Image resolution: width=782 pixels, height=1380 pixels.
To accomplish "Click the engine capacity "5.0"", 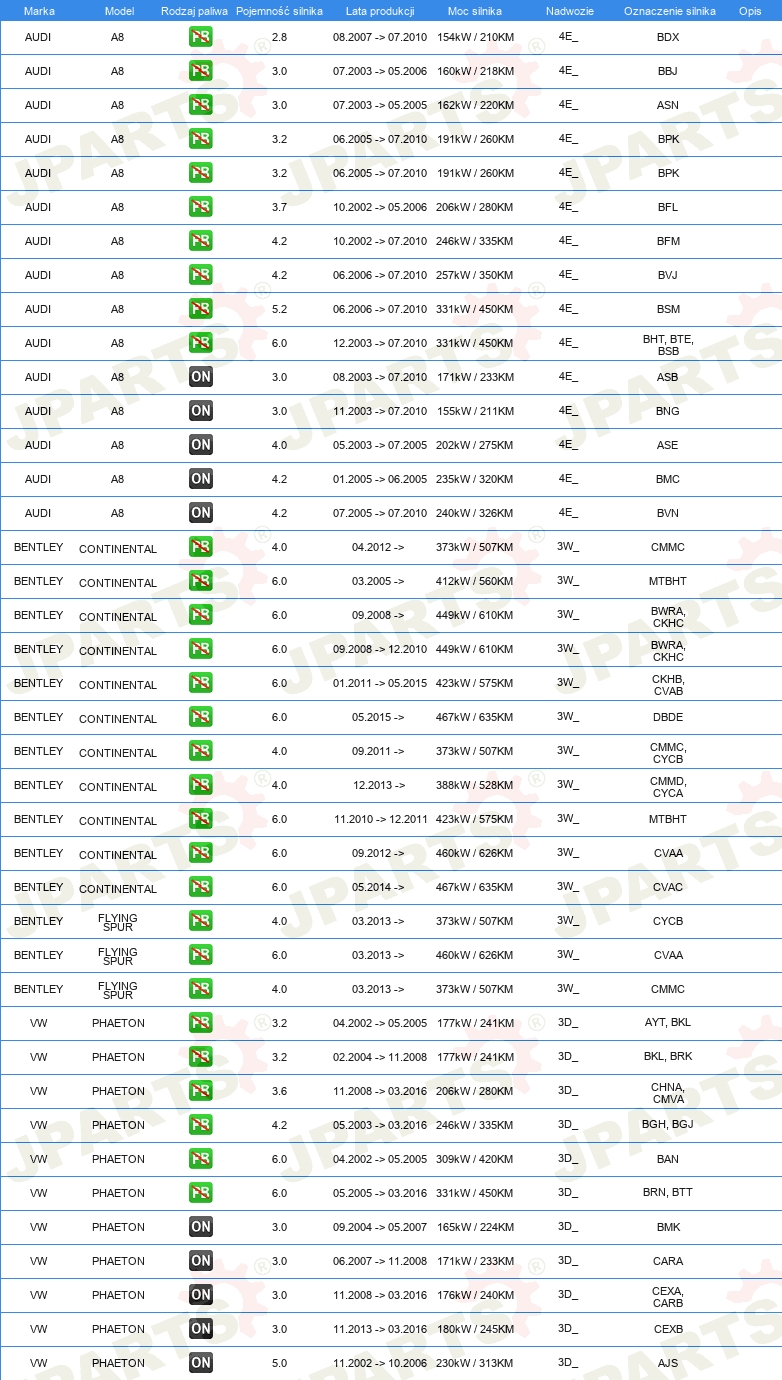I will click(280, 1363).
